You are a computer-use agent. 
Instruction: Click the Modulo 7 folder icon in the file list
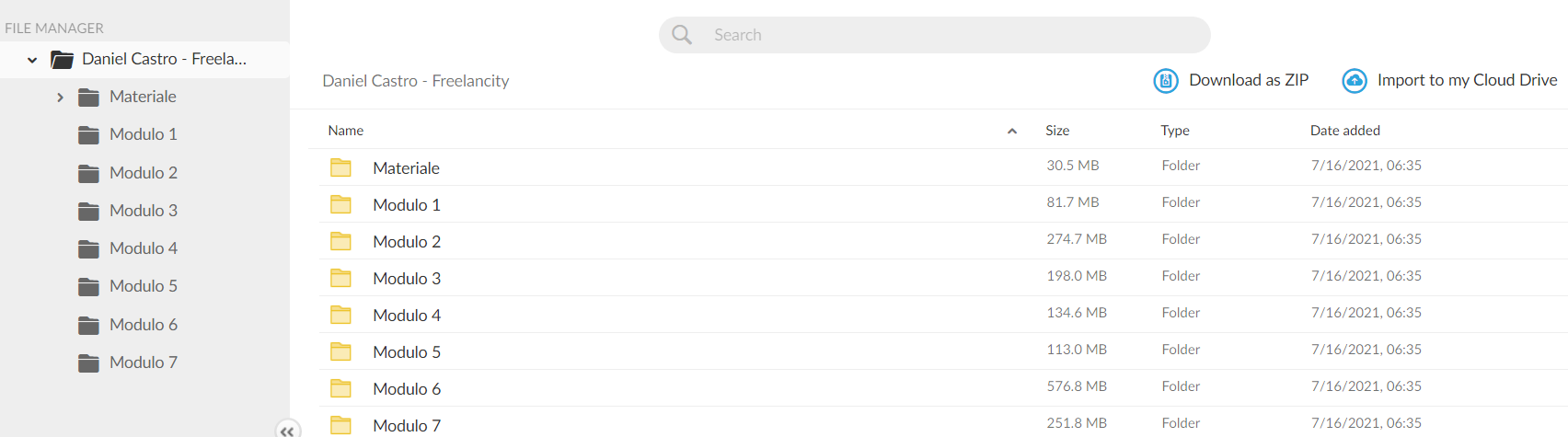pyautogui.click(x=340, y=425)
